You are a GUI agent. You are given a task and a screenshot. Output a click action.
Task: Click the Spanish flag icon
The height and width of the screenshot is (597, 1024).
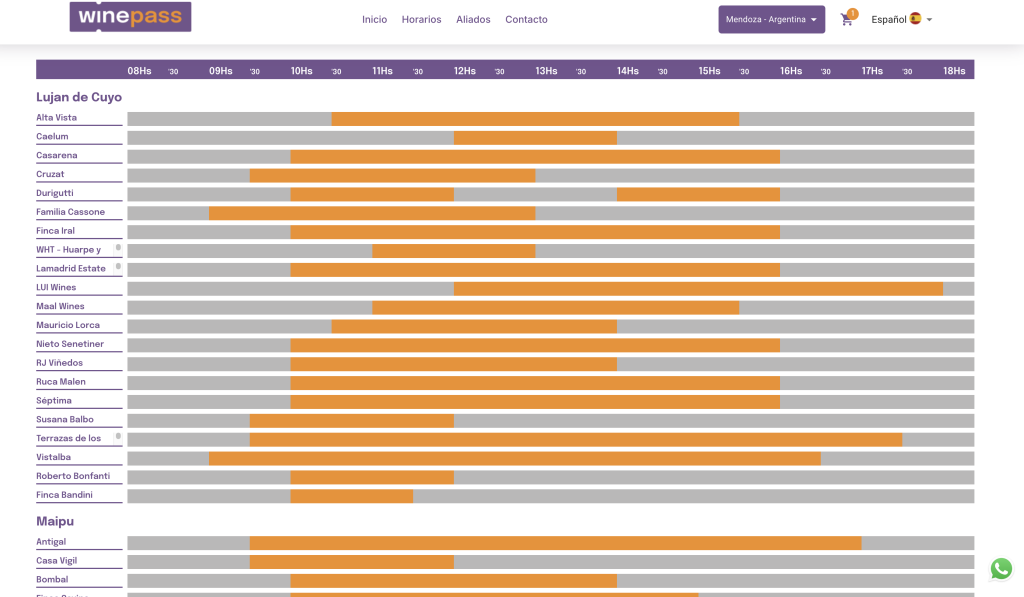(x=915, y=19)
